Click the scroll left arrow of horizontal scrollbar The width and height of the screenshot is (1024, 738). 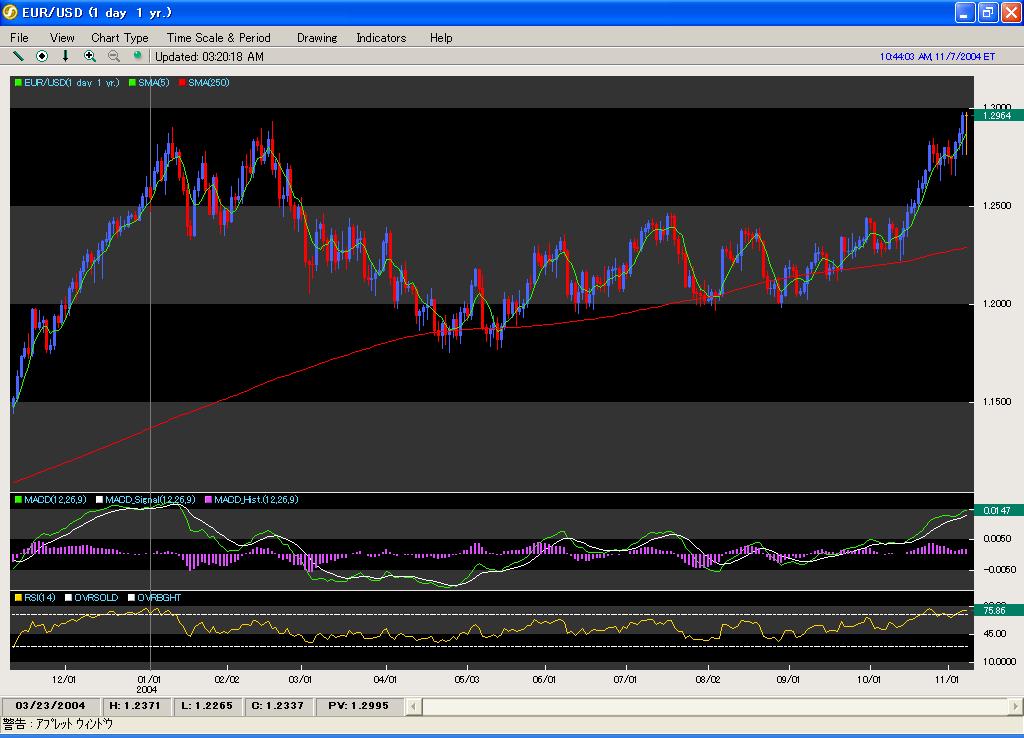pyautogui.click(x=413, y=706)
